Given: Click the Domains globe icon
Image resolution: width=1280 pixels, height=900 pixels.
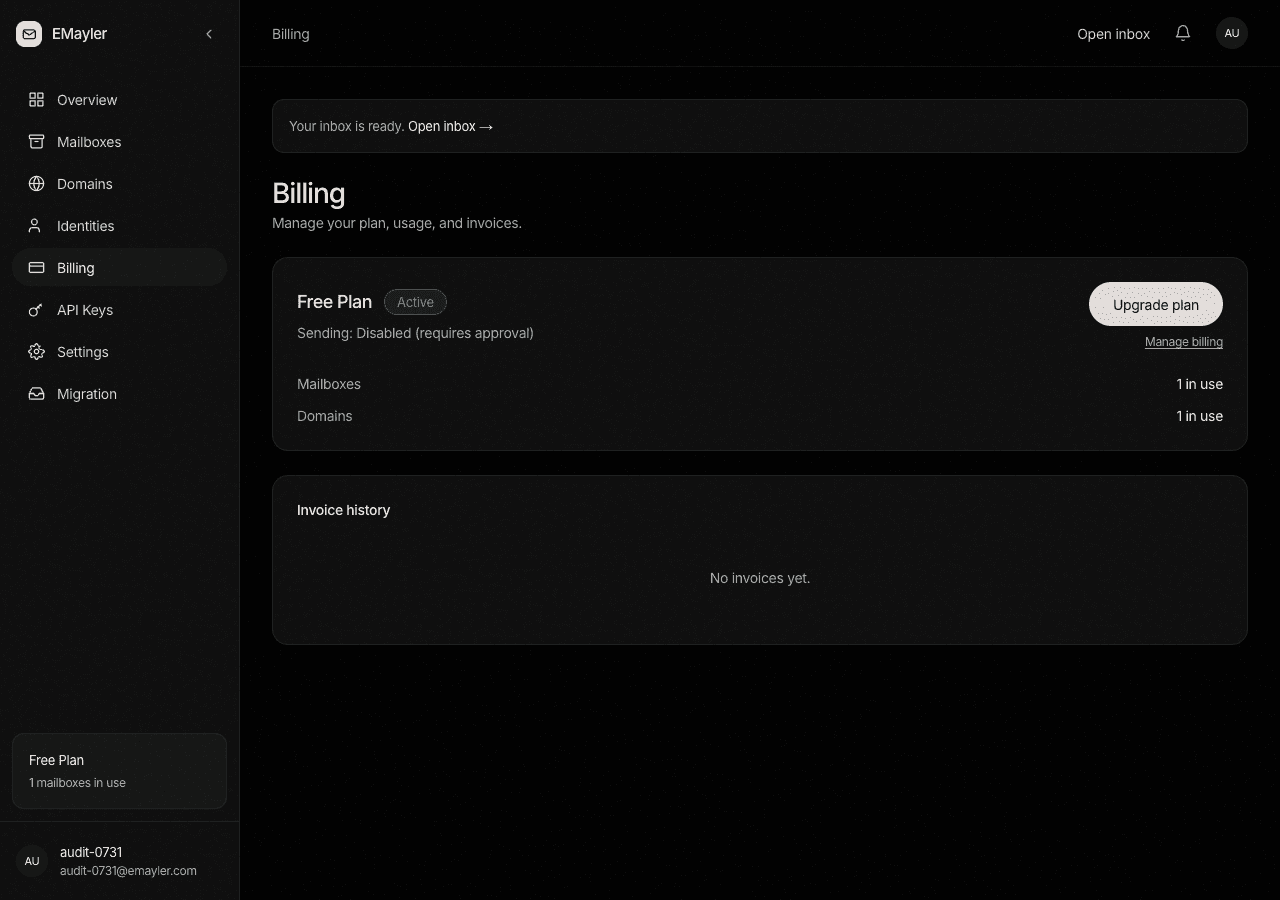Looking at the screenshot, I should pyautogui.click(x=36, y=184).
